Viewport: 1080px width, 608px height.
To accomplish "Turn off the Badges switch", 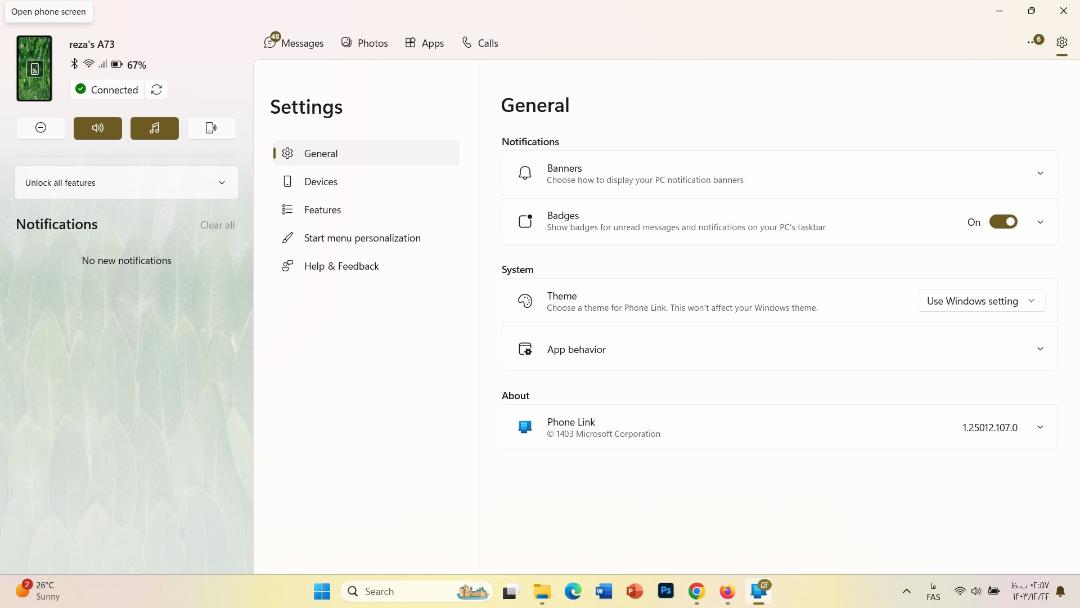I will (1003, 222).
